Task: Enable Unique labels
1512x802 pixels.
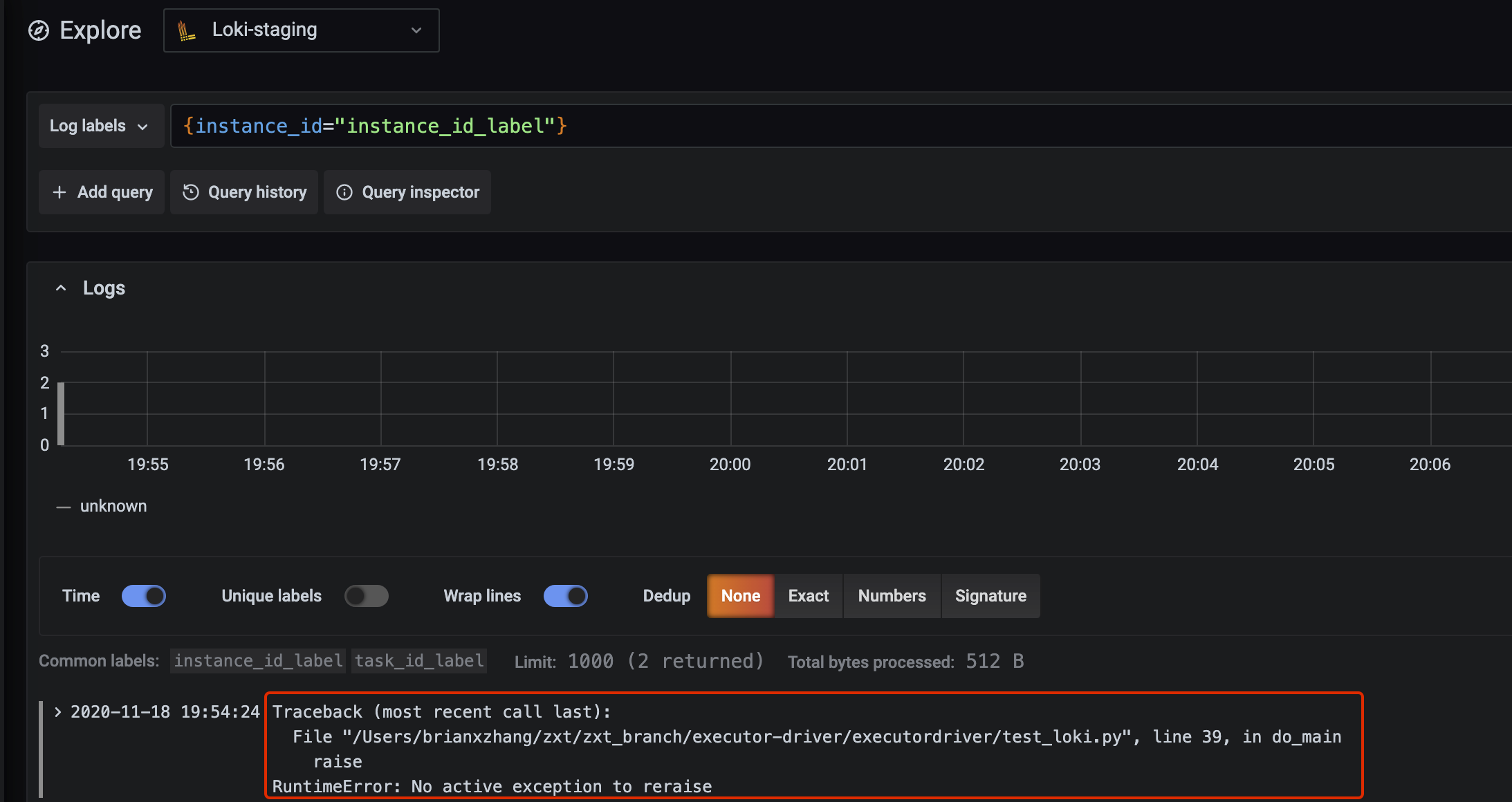Action: pyautogui.click(x=367, y=595)
